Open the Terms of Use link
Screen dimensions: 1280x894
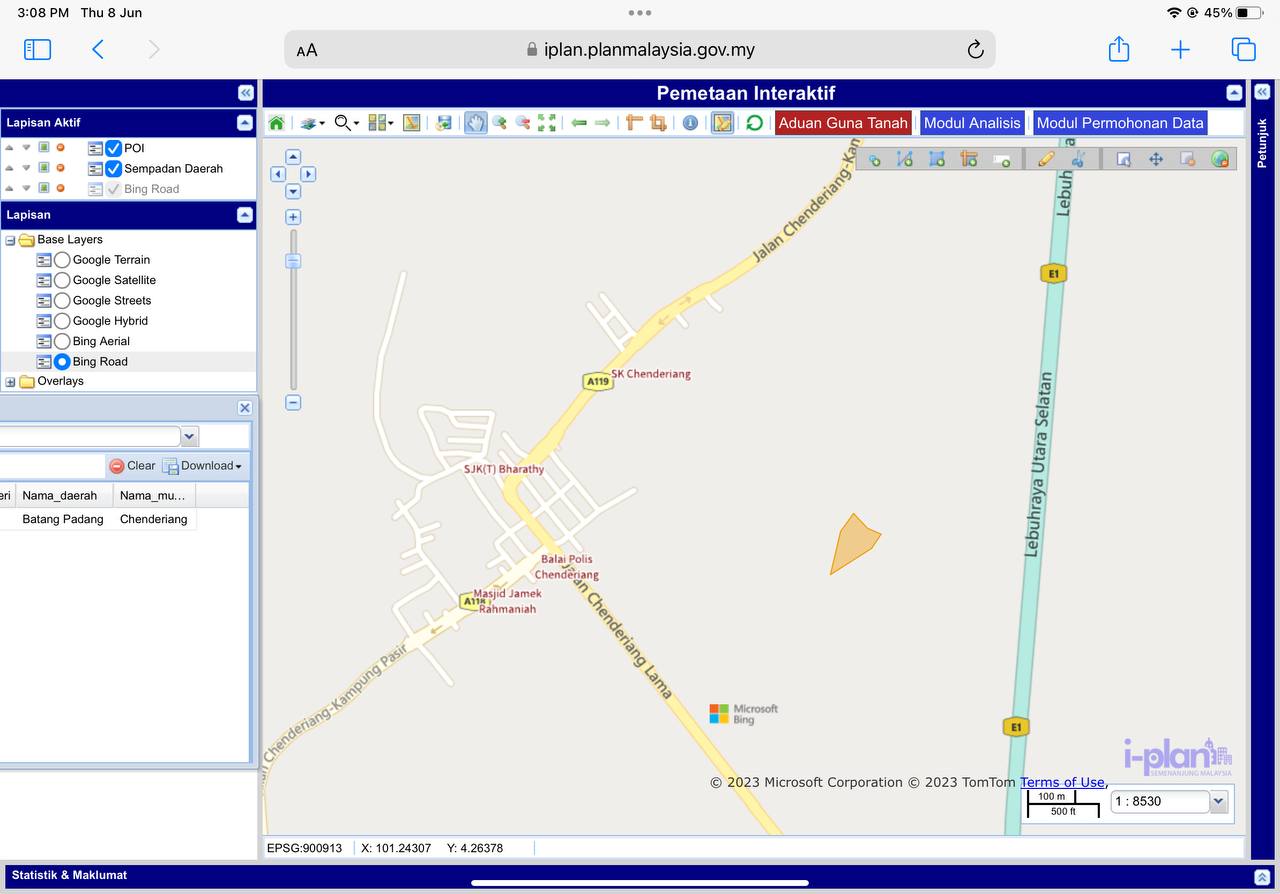[x=1062, y=783]
